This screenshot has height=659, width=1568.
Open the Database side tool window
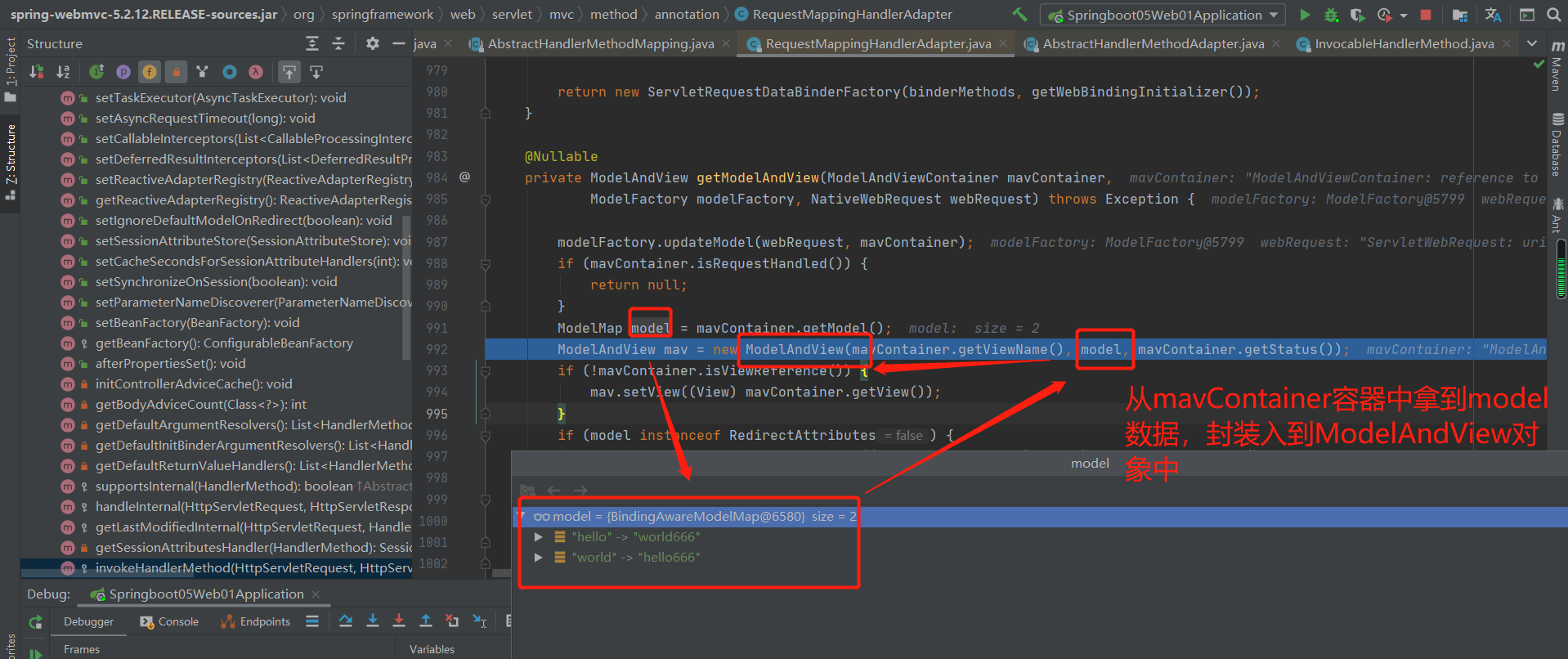click(1557, 145)
